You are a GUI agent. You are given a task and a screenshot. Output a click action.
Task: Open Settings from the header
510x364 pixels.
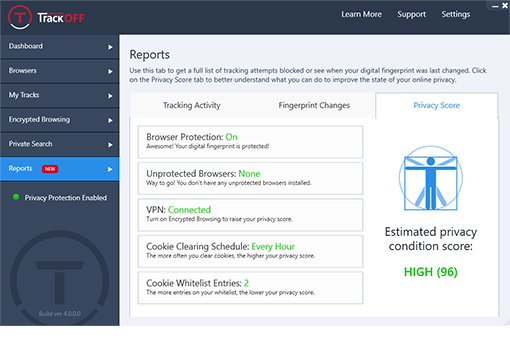click(456, 14)
